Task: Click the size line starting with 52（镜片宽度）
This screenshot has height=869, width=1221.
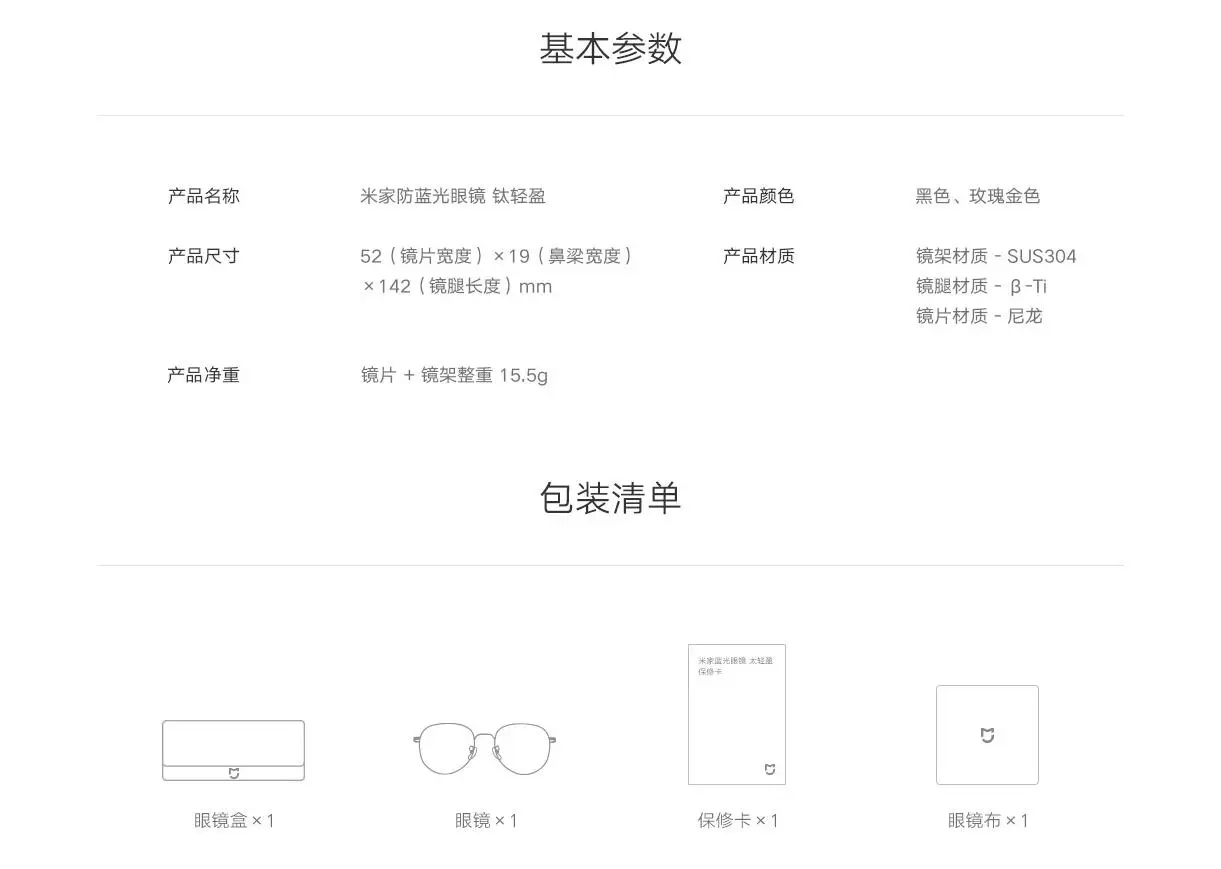Action: point(497,256)
